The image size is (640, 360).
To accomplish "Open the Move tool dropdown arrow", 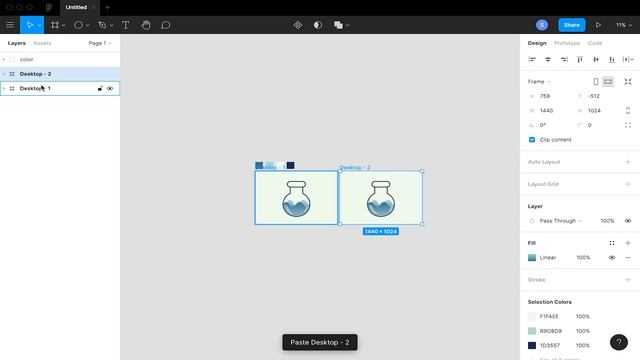I will pyautogui.click(x=39, y=25).
